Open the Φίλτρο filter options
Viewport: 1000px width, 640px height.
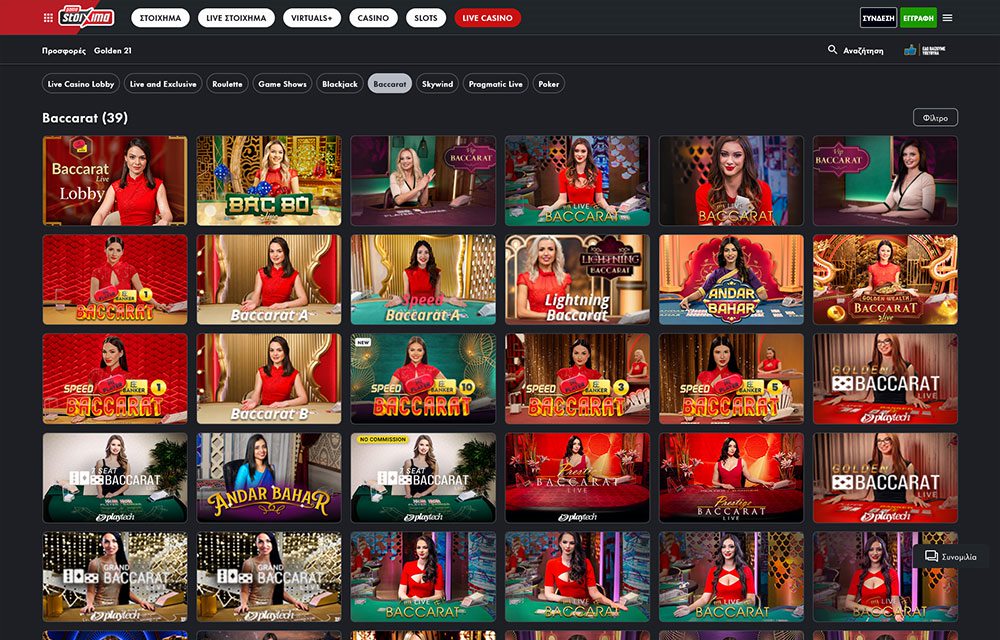935,117
